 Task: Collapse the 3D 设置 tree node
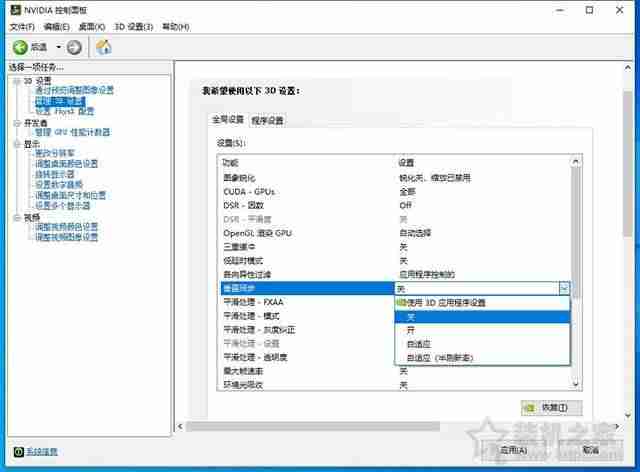pyautogui.click(x=17, y=81)
